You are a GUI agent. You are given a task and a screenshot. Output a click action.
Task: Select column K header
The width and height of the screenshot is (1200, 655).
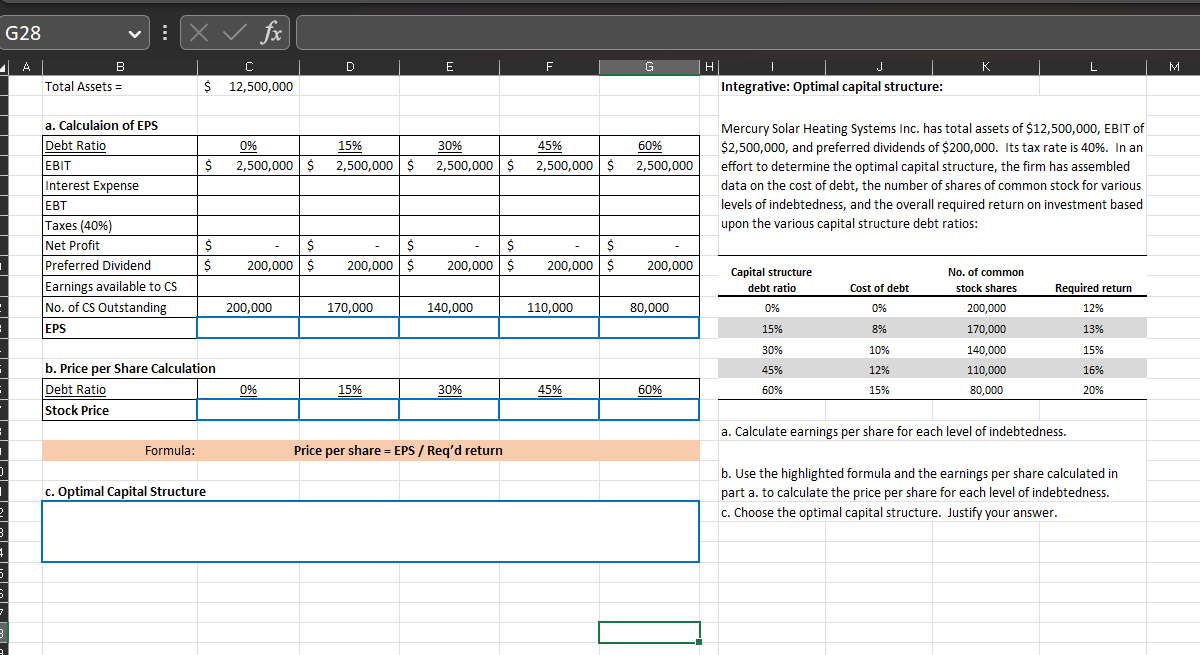[x=985, y=67]
